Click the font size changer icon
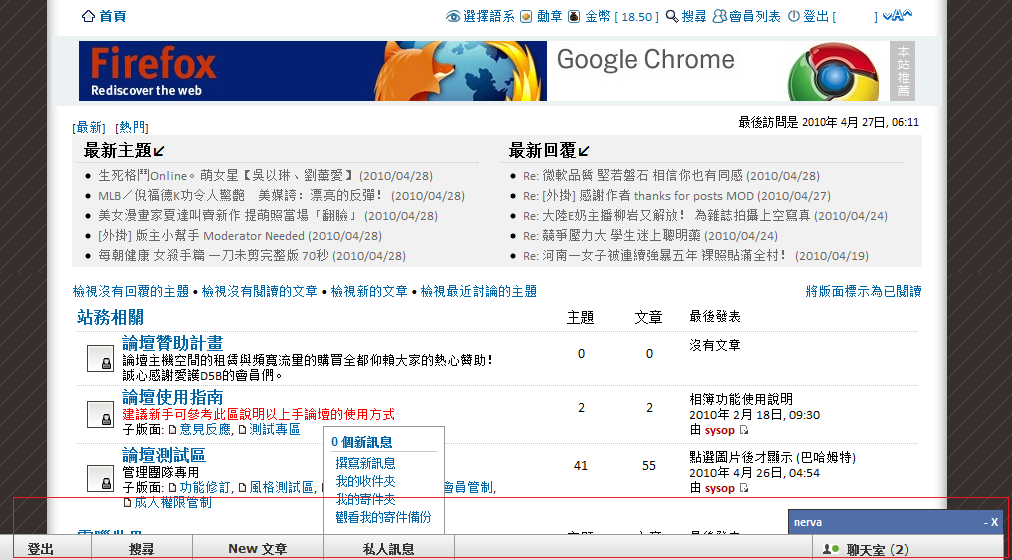Screen dimensions: 1012x560 tap(897, 15)
